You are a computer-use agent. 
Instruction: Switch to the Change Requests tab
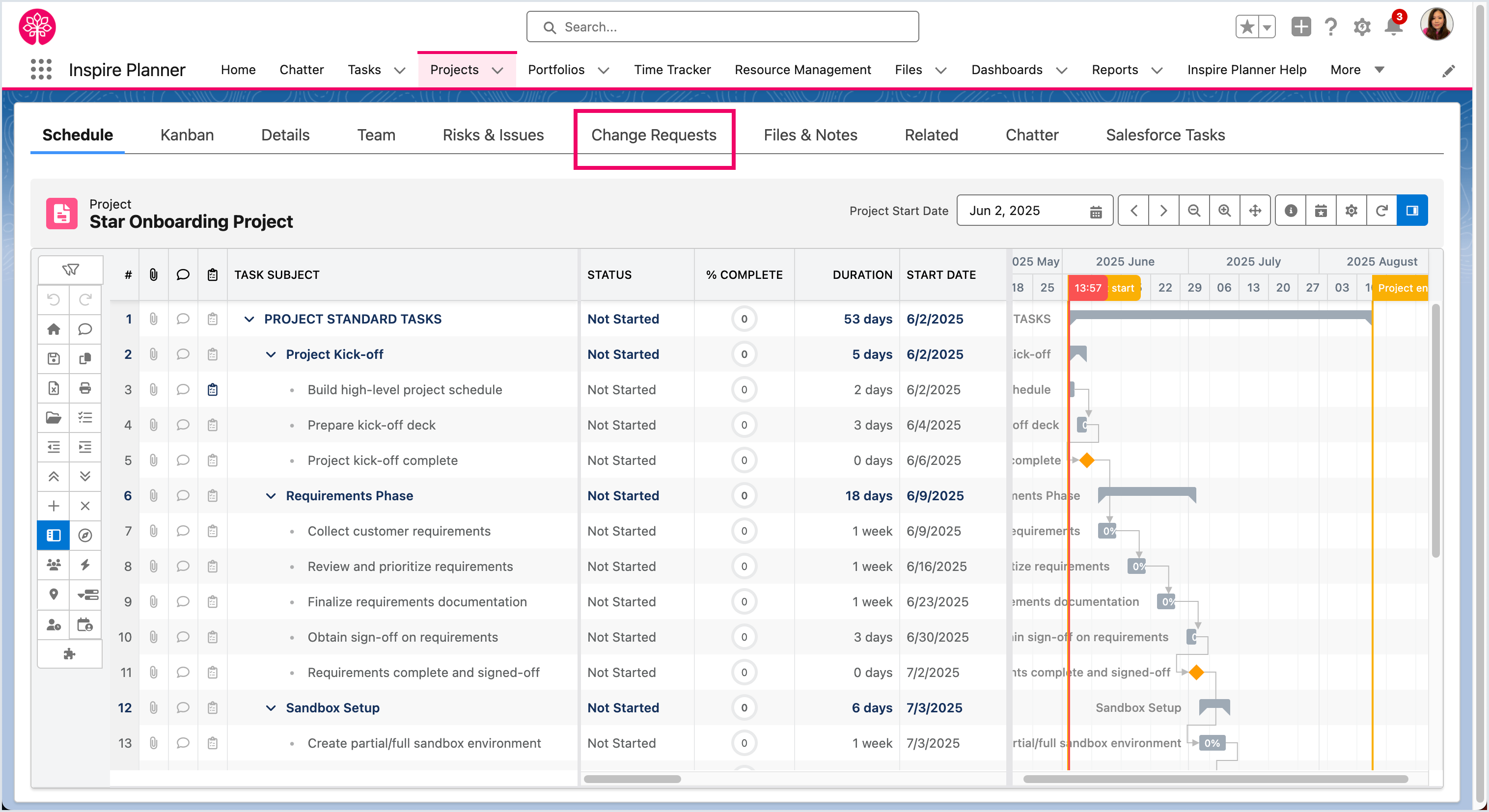(654, 135)
